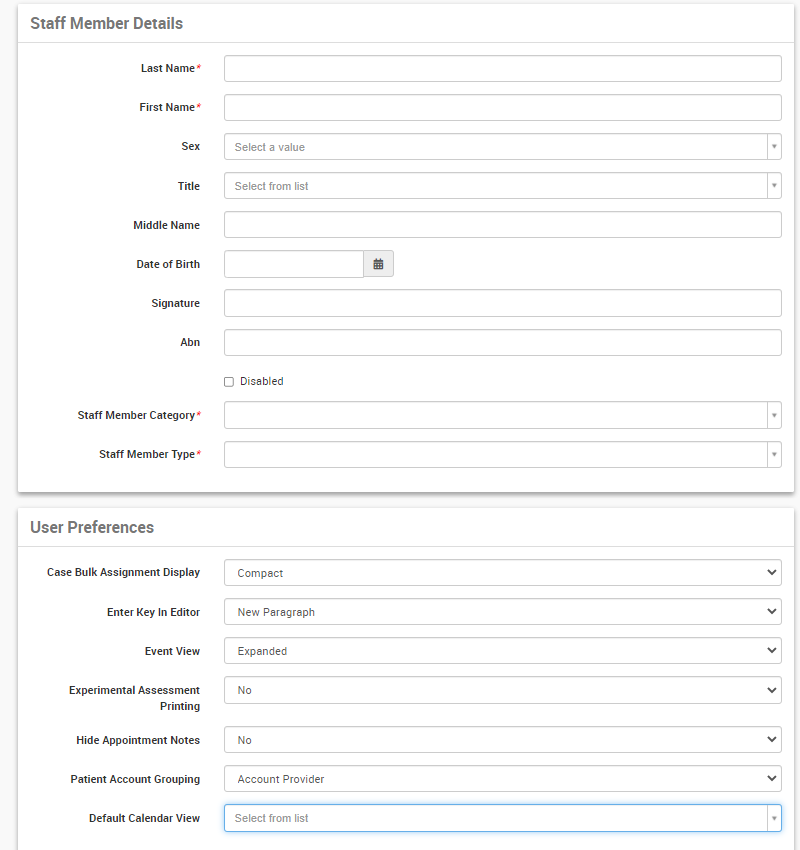Open Enter Key In Editor dropdown

point(502,612)
